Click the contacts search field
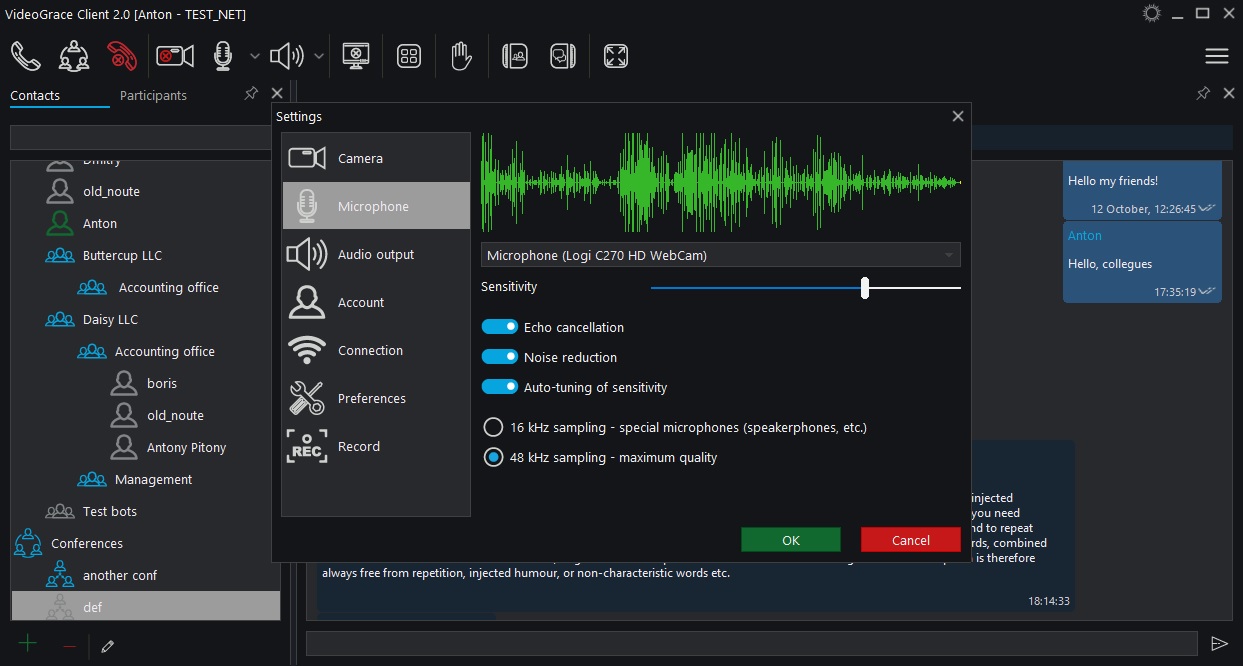The image size is (1243, 666). [141, 137]
